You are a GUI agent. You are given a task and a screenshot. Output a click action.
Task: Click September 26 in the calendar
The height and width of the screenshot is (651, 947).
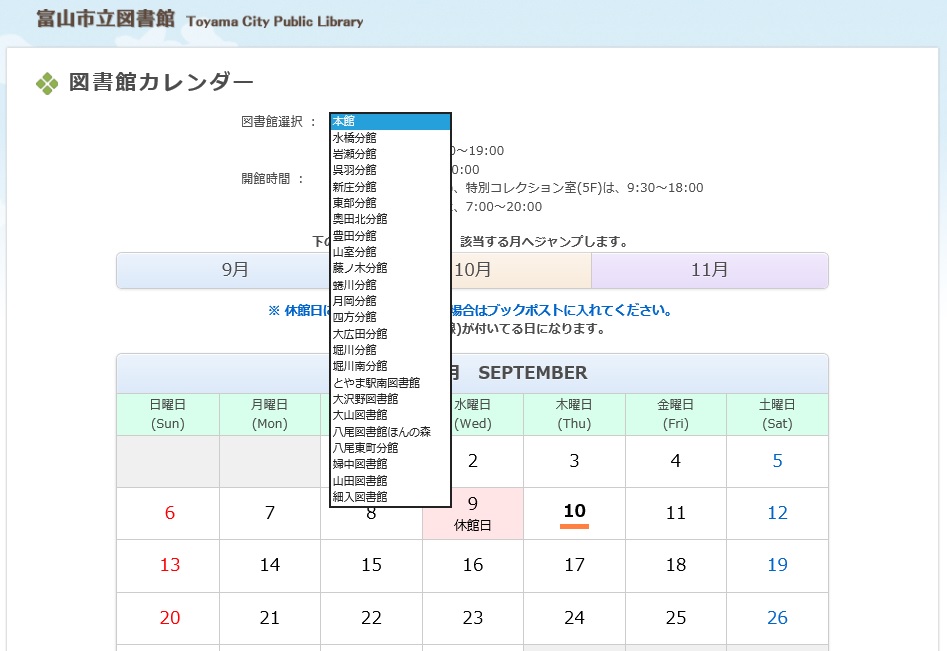(777, 617)
